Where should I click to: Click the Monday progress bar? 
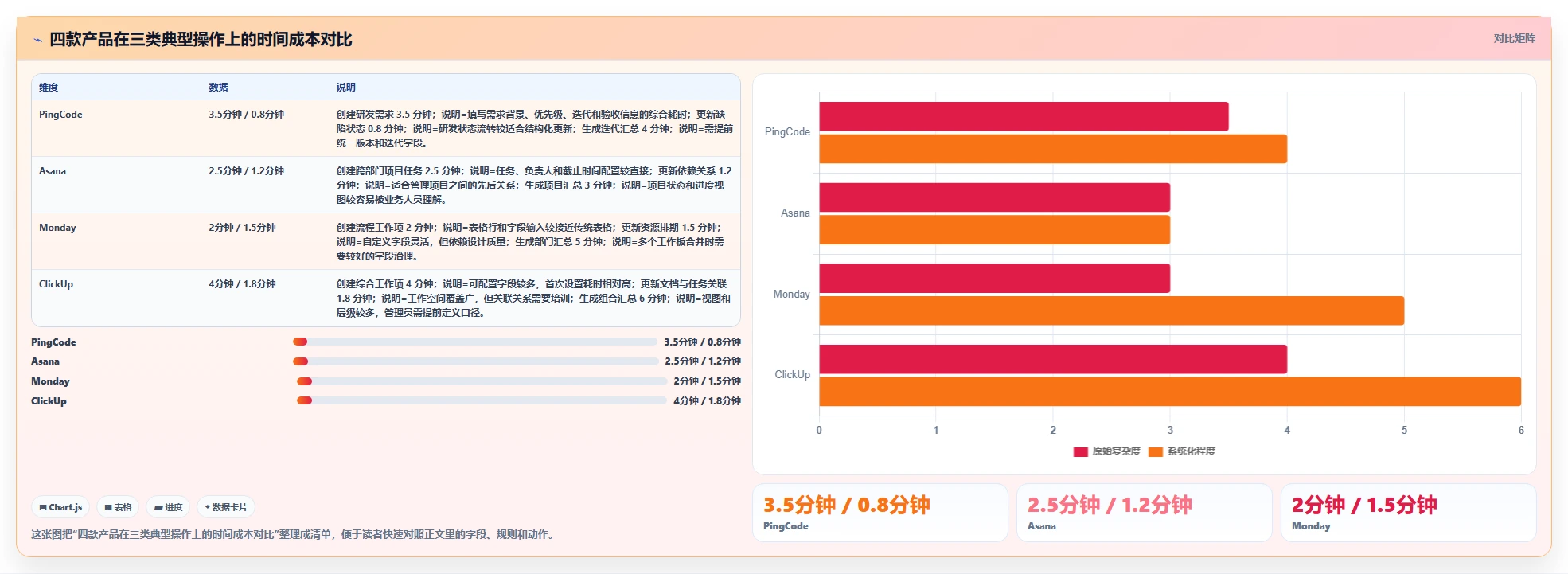[482, 381]
